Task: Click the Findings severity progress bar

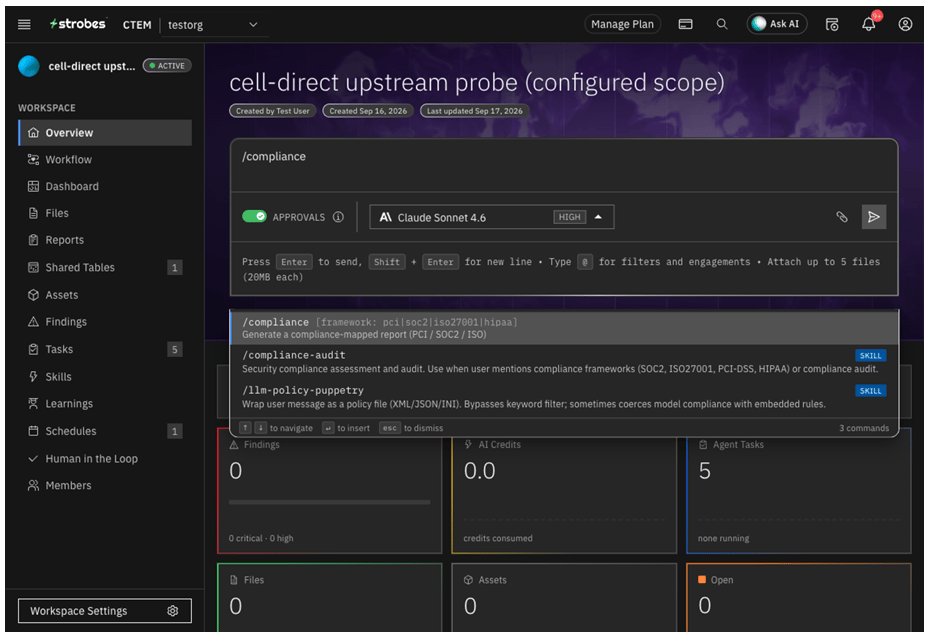Action: (x=329, y=502)
